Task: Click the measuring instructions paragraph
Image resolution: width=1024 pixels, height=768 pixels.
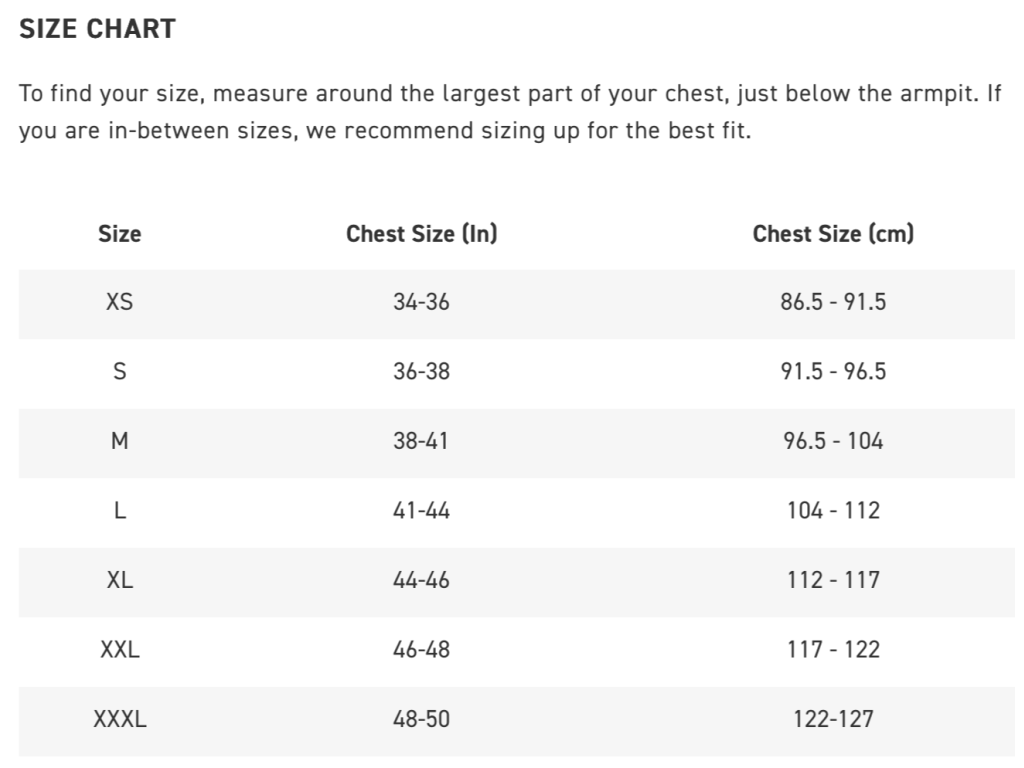Action: [x=510, y=113]
